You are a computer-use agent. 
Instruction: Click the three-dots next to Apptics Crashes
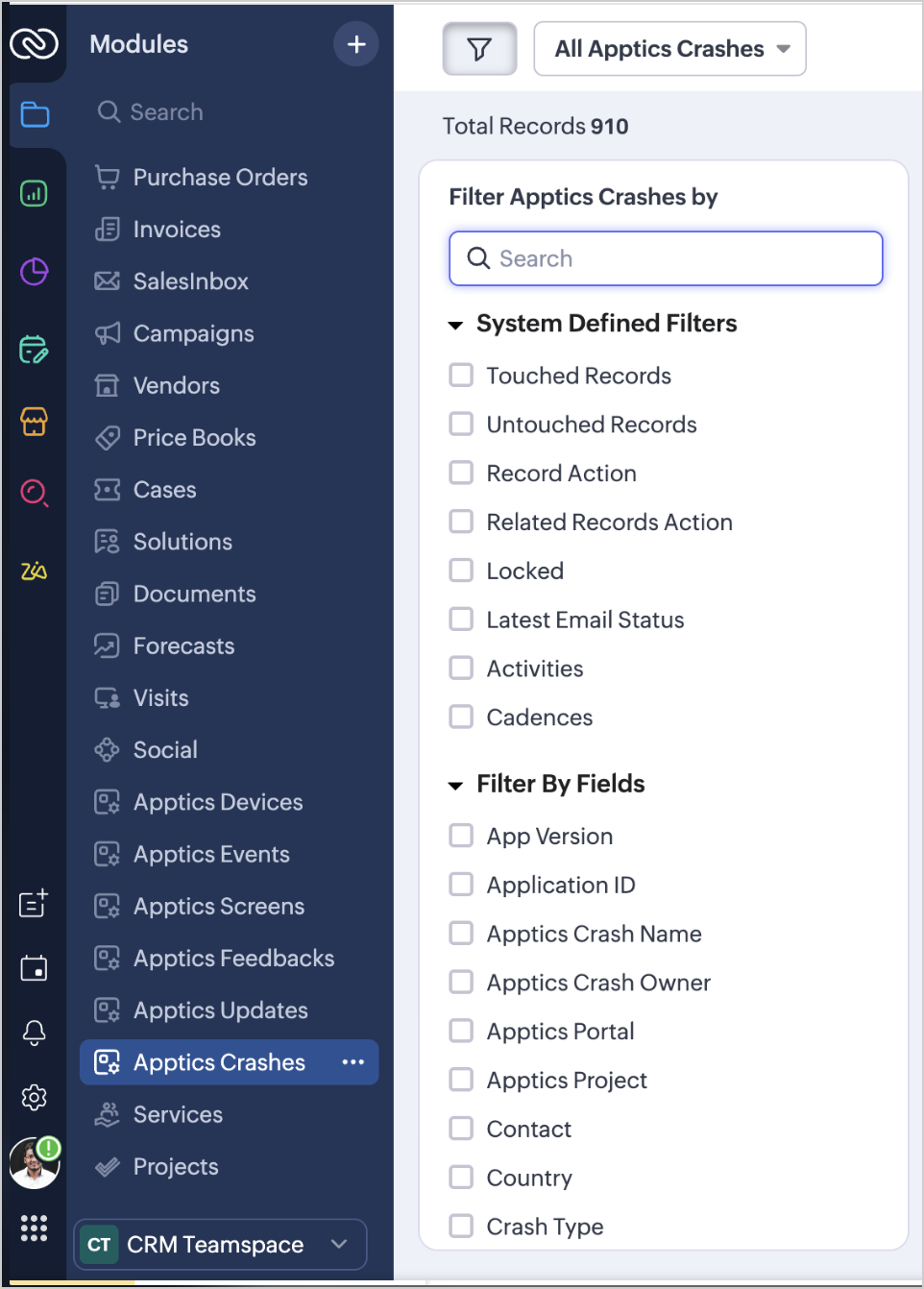pos(353,1062)
